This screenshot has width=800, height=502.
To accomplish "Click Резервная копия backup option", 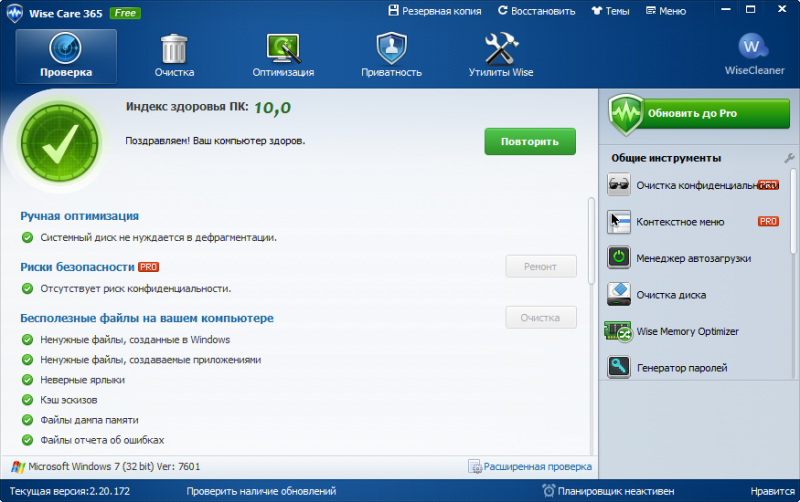I will (435, 11).
